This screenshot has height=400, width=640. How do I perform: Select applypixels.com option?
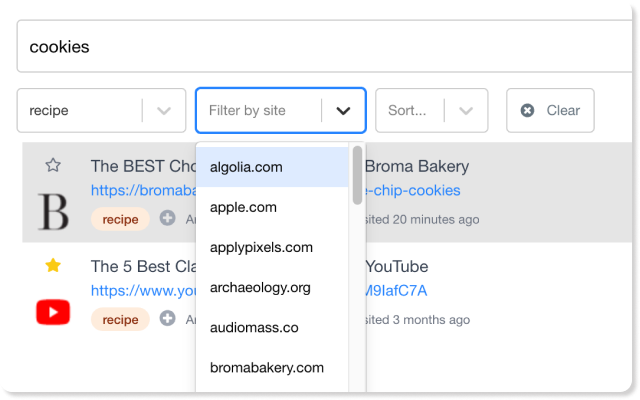coord(272,247)
